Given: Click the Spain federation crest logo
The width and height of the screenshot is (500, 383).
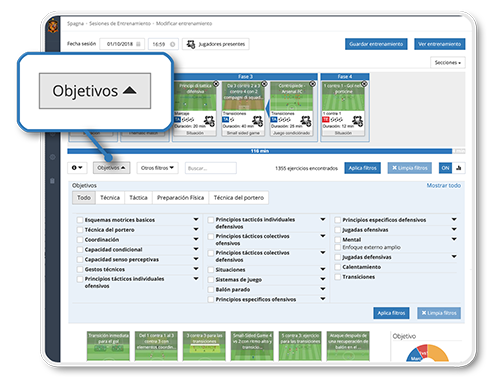Looking at the screenshot, I should point(53,26).
